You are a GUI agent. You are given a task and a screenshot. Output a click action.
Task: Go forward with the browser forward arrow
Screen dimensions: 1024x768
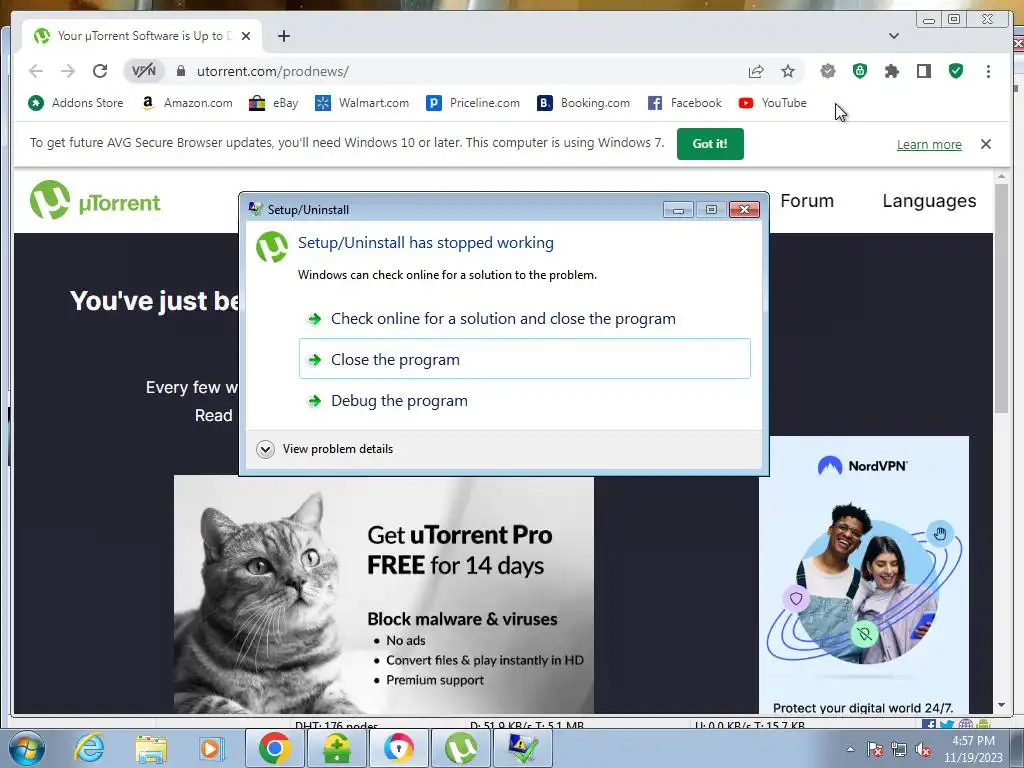[x=68, y=71]
